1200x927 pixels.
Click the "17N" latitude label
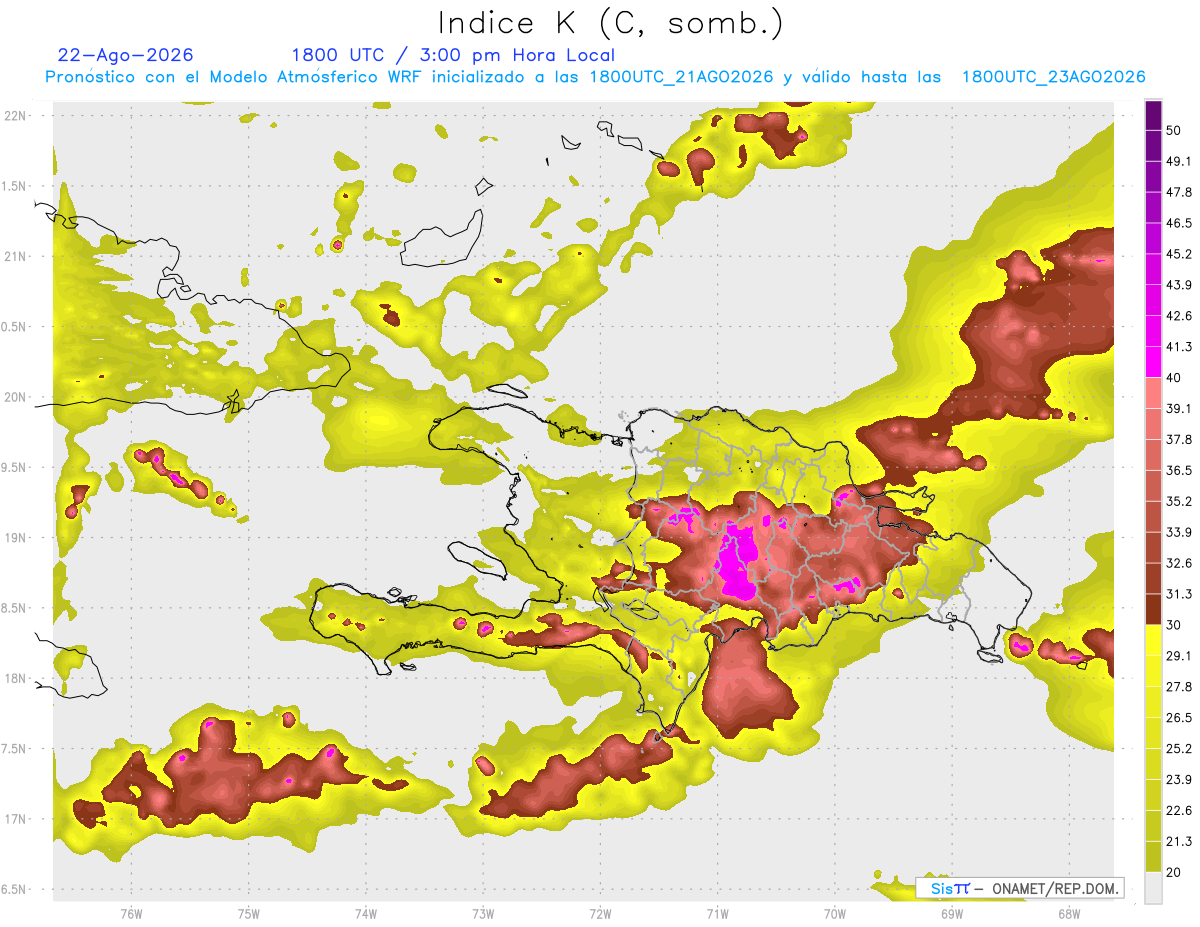coord(16,819)
